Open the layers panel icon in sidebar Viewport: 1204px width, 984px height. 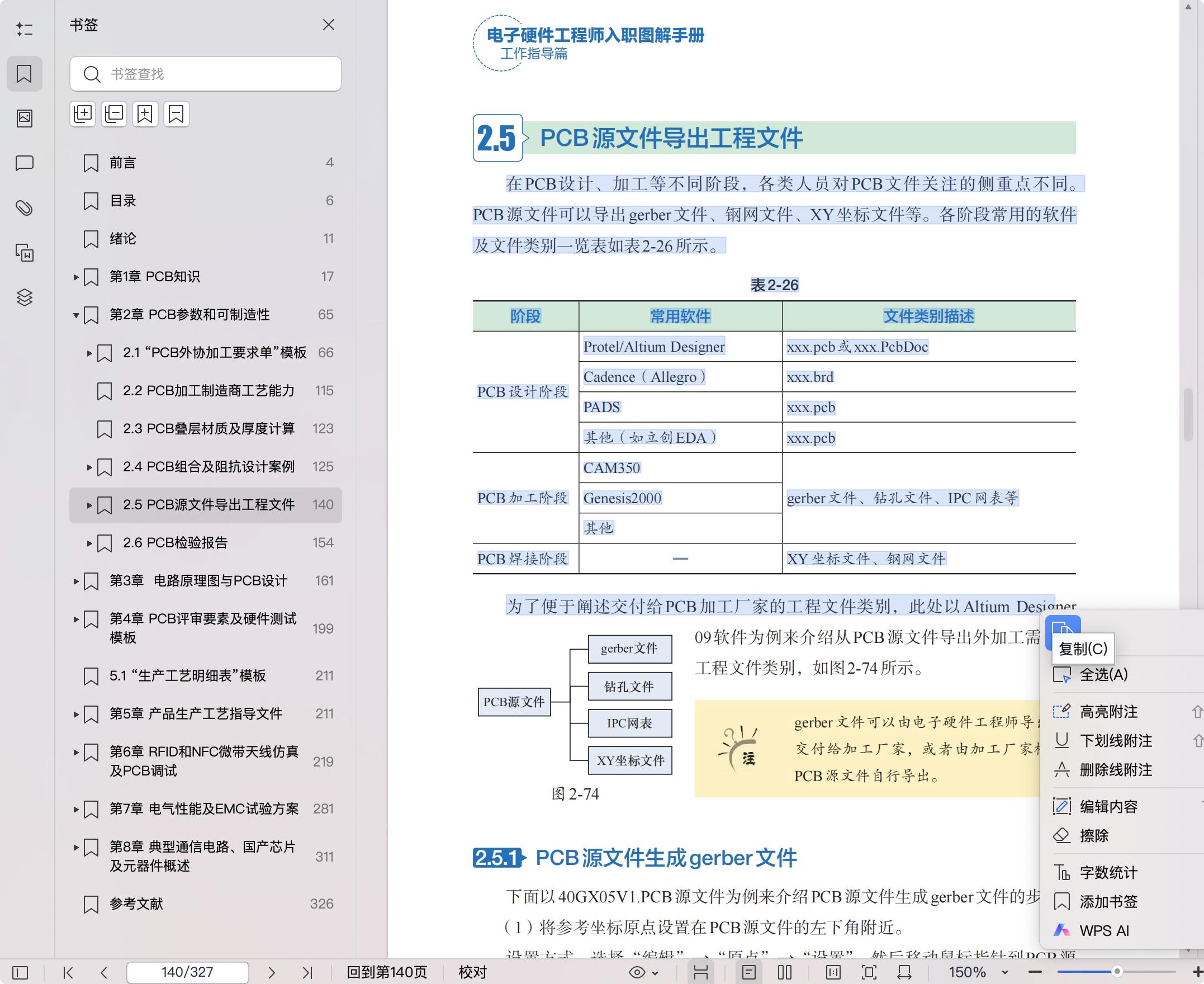tap(25, 297)
